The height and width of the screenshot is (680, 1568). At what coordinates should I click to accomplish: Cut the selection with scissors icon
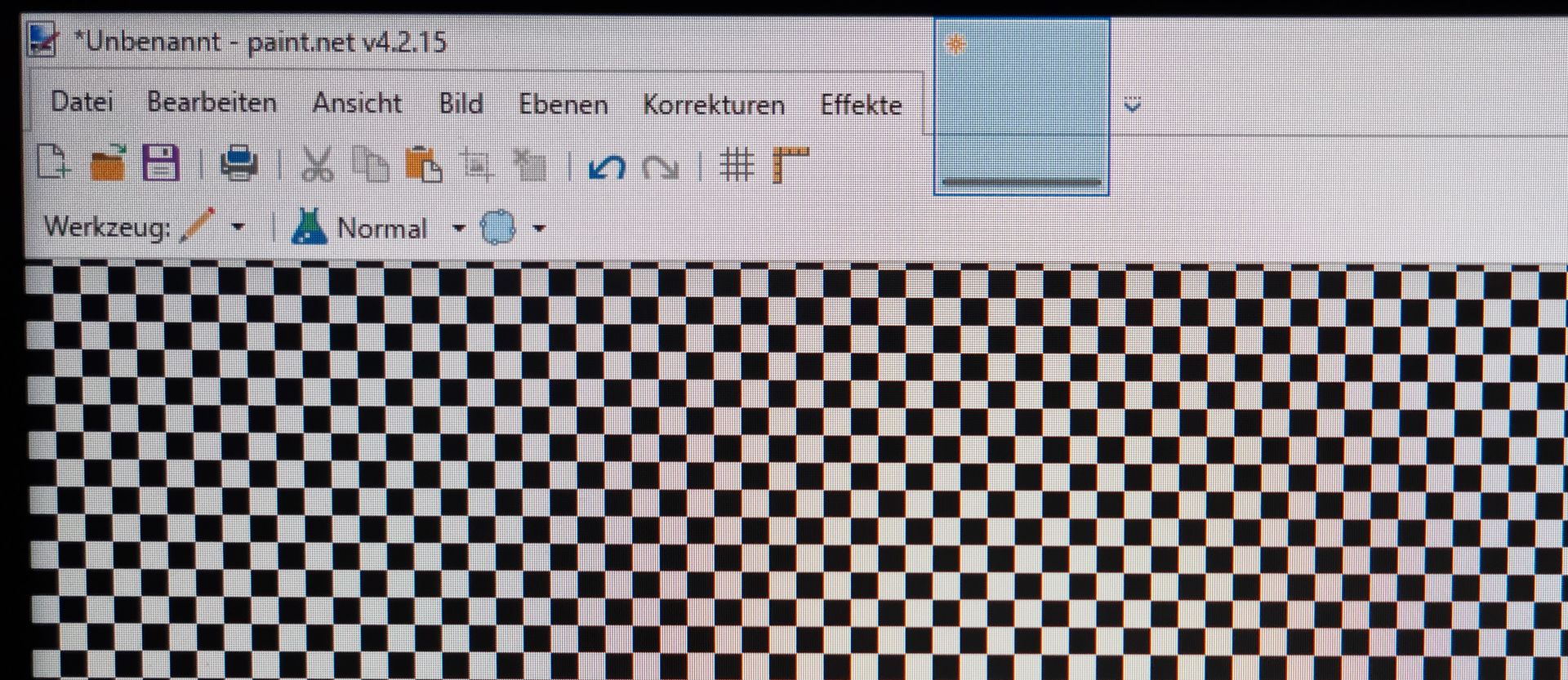pos(317,164)
